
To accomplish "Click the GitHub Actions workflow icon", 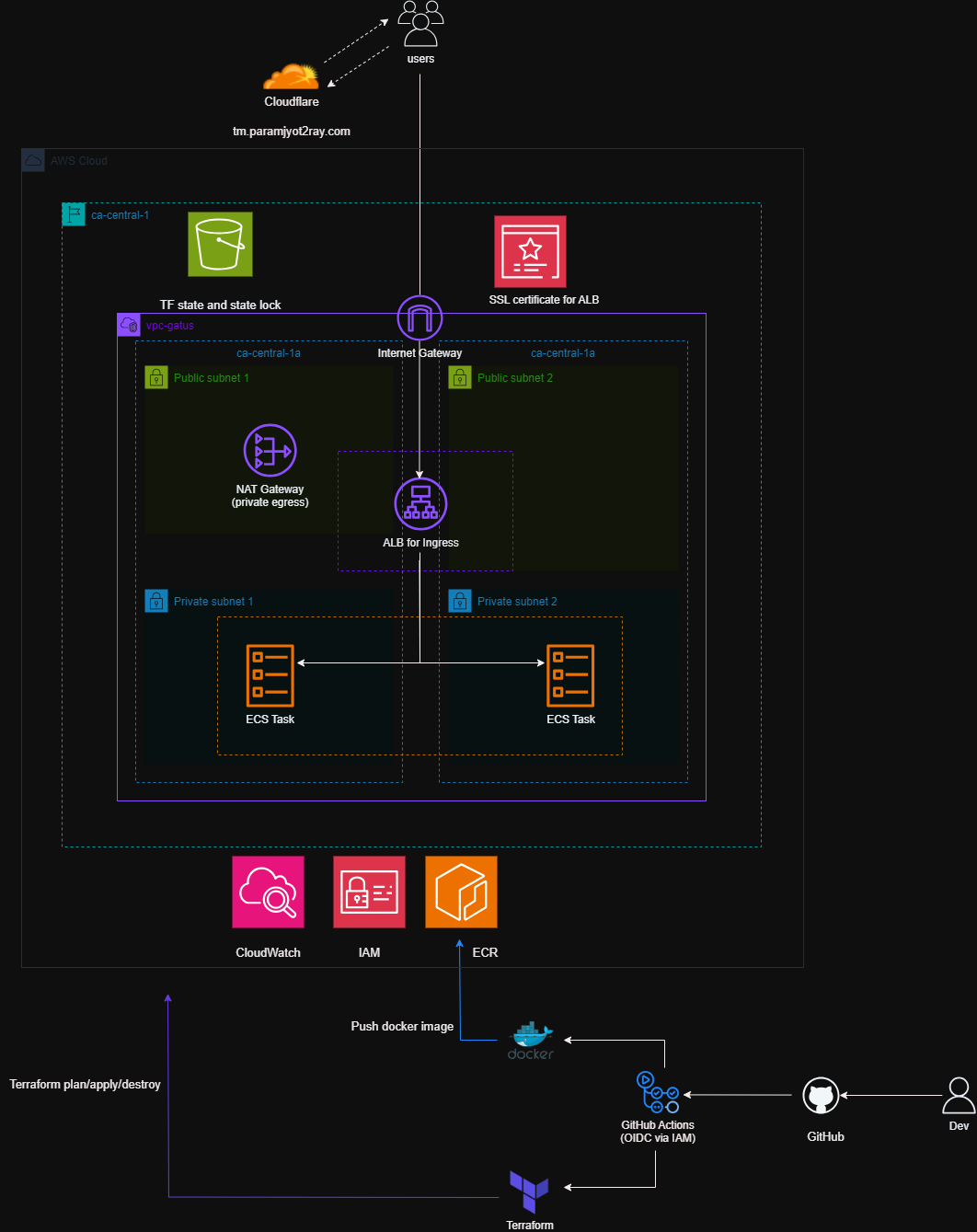I will [658, 1092].
